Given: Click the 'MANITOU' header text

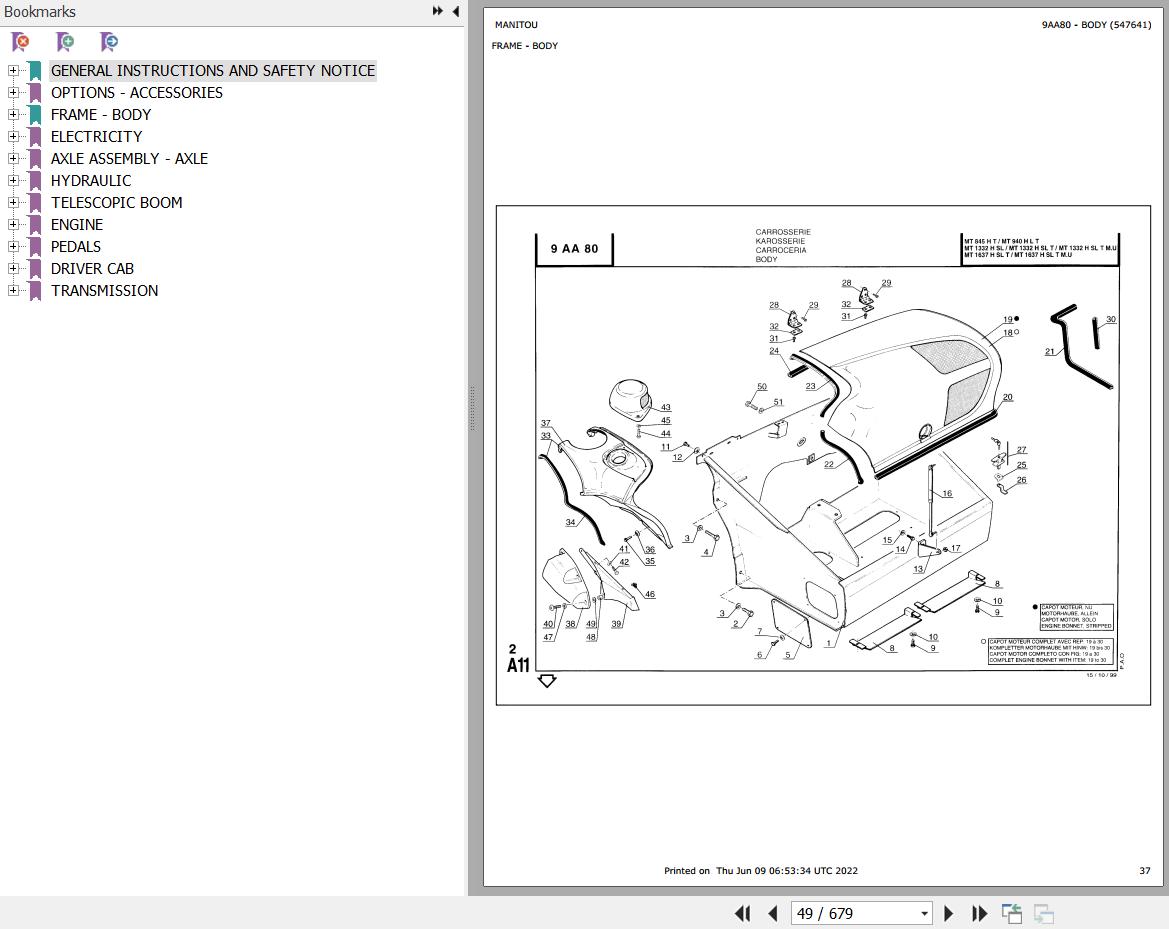Looking at the screenshot, I should tap(516, 25).
